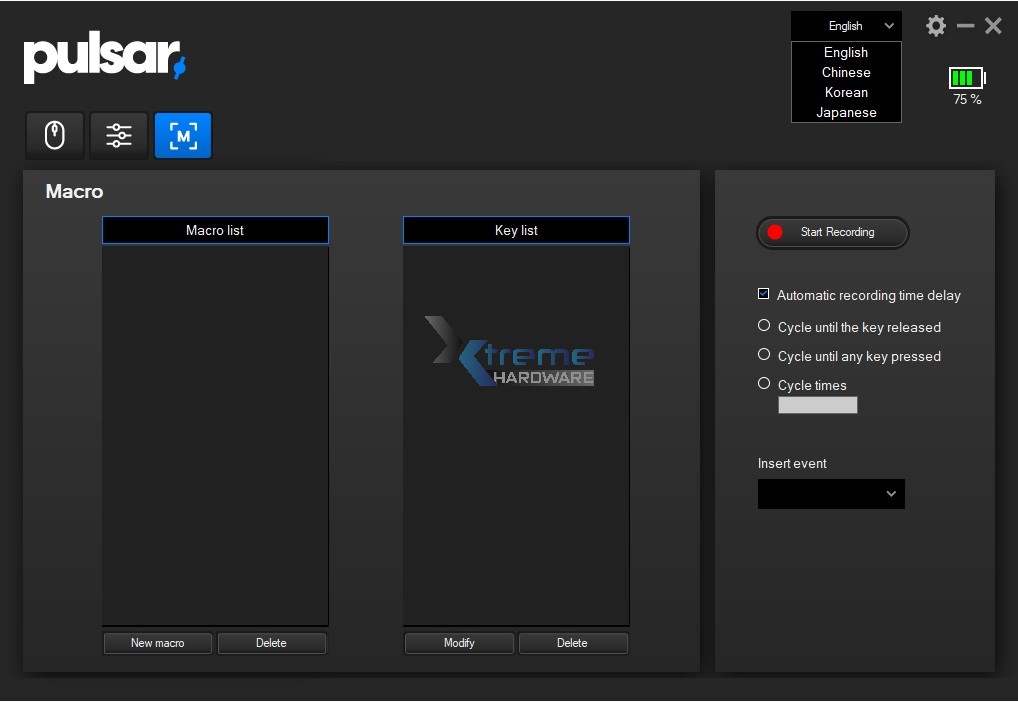Click the Pulsar logo

(x=104, y=59)
